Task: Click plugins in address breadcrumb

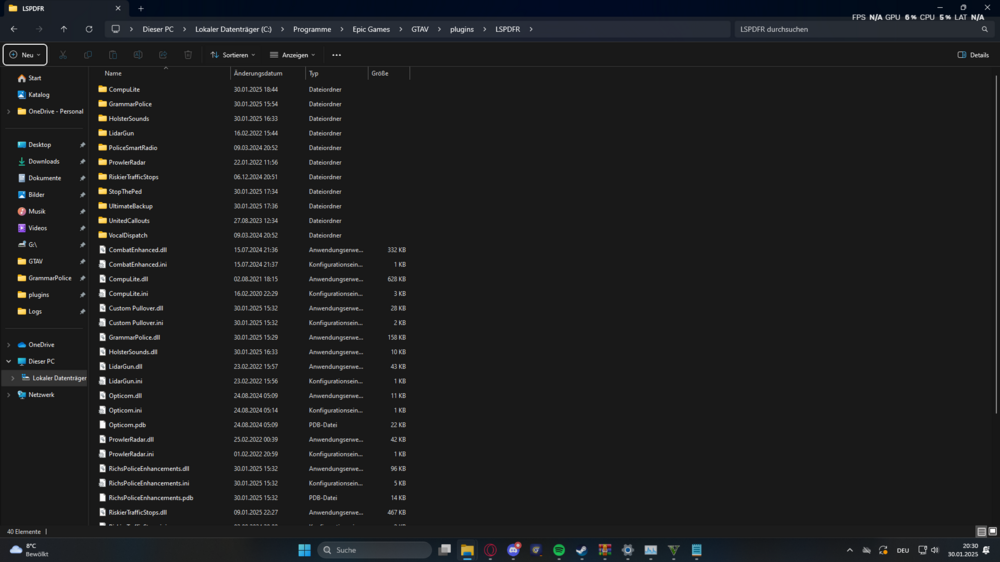Action: [462, 29]
